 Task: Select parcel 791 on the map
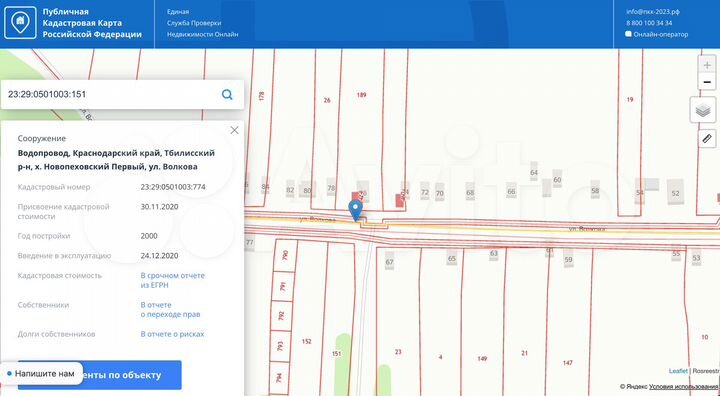coord(283,286)
